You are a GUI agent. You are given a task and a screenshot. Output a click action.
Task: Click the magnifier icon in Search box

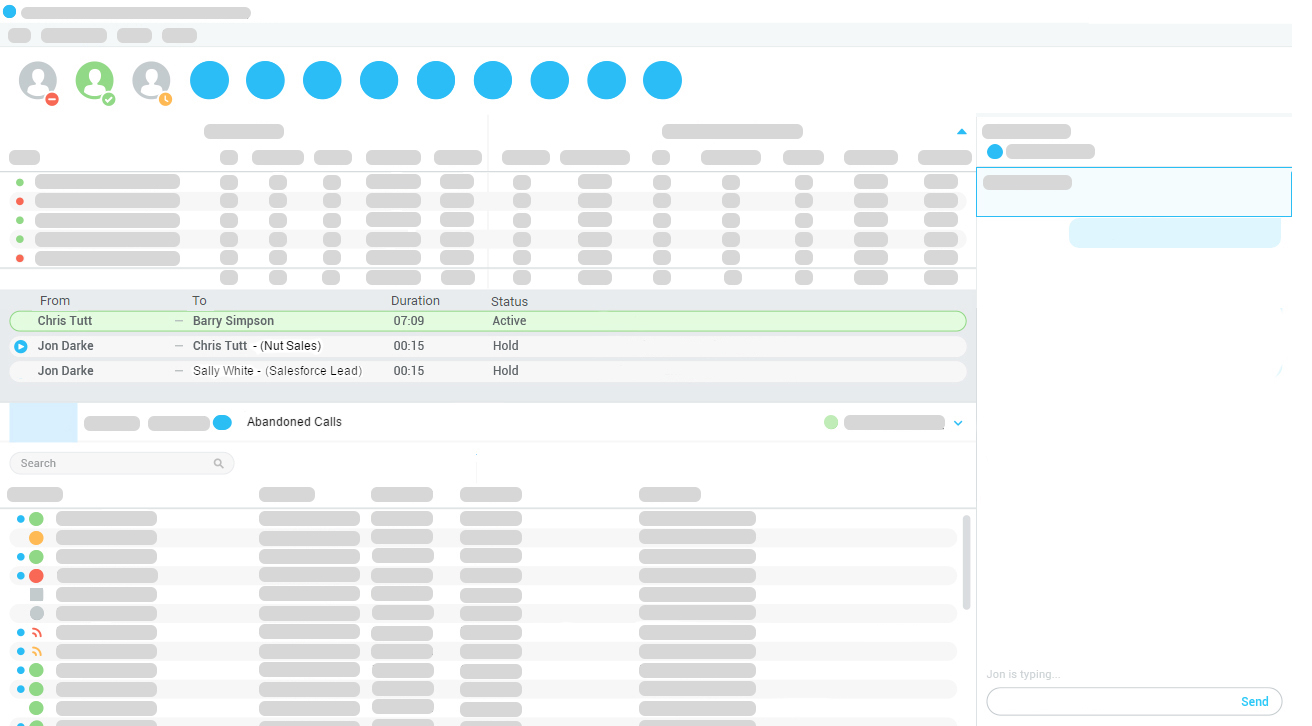coord(218,464)
